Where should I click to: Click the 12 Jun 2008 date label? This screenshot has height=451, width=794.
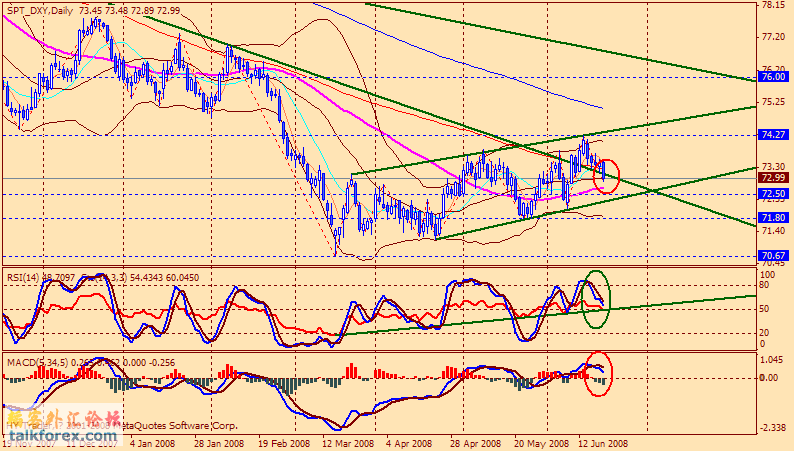tap(603, 443)
